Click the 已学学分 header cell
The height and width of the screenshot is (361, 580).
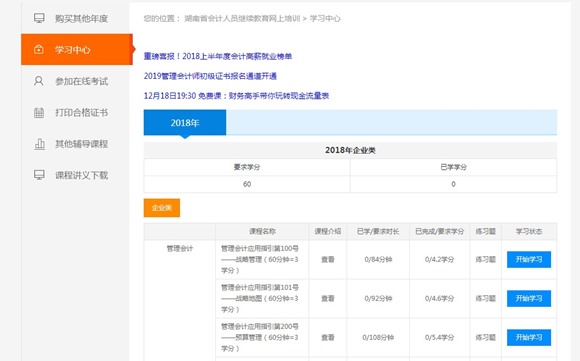(453, 167)
